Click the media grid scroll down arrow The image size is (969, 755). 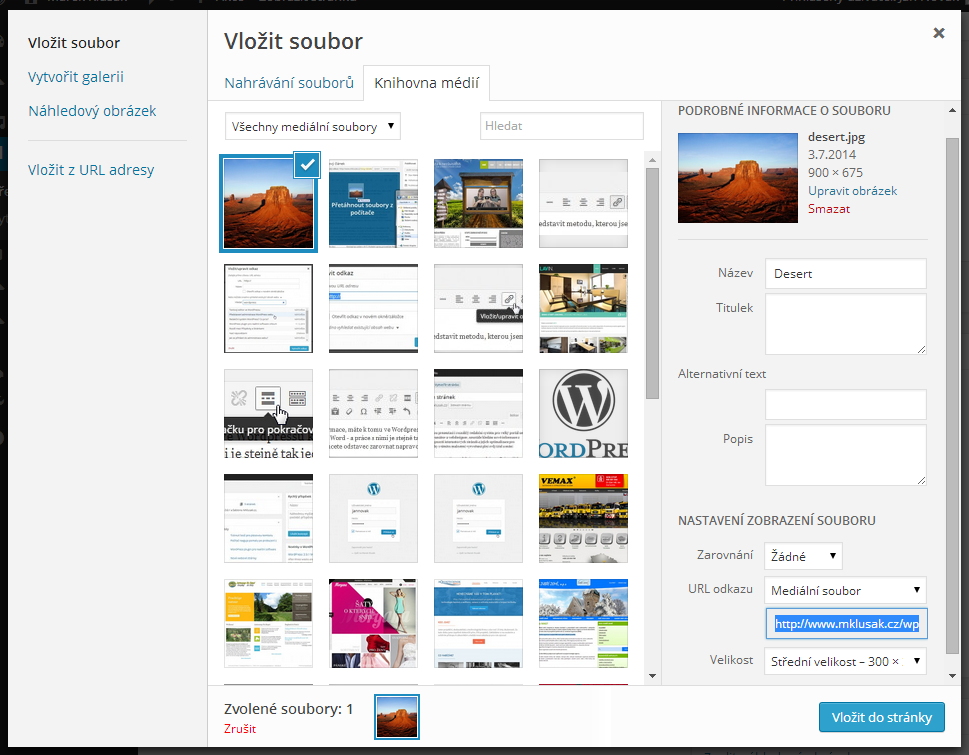pyautogui.click(x=652, y=676)
